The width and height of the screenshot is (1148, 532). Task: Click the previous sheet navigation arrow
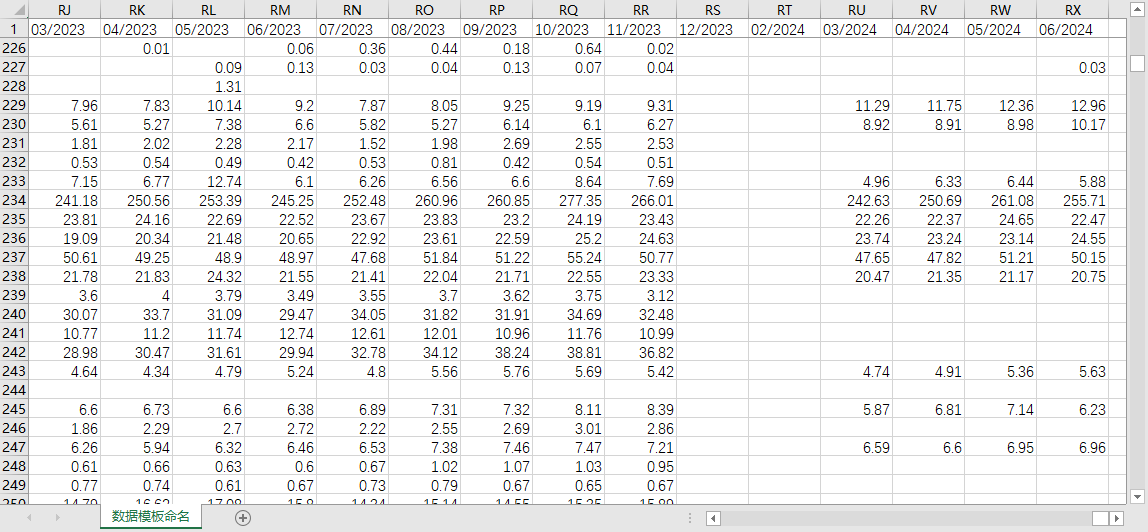30,517
